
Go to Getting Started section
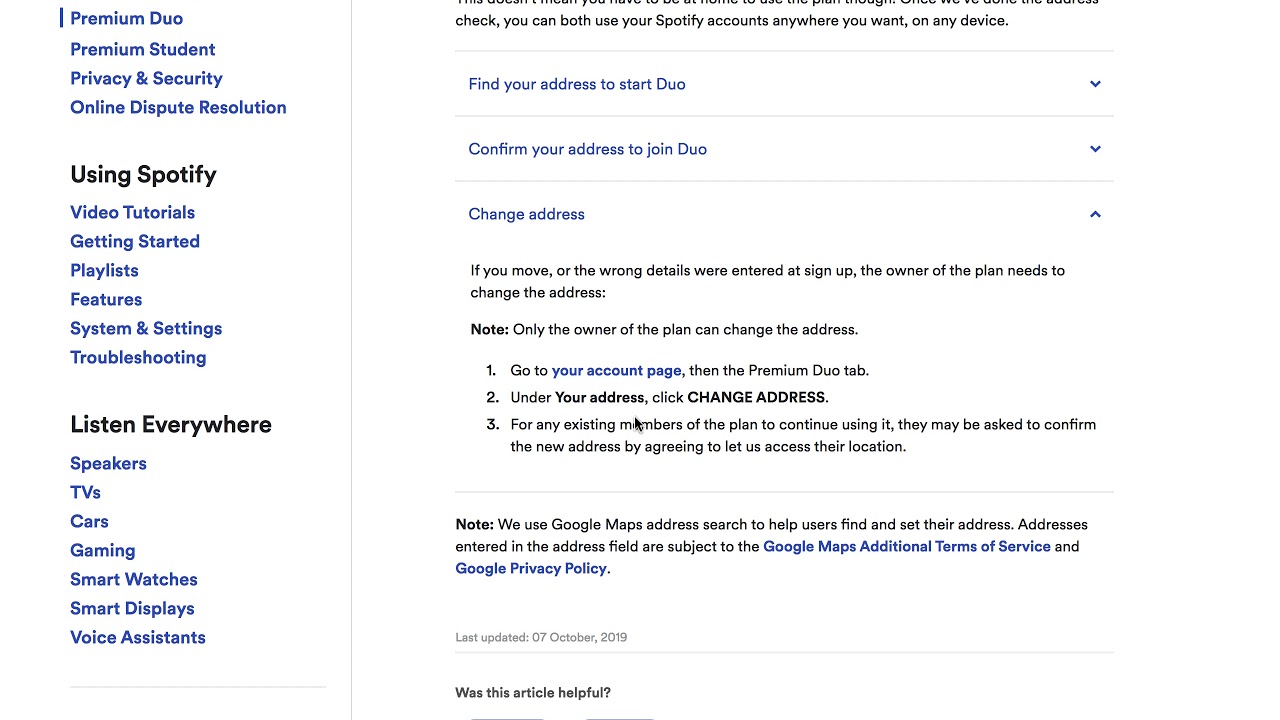(135, 241)
